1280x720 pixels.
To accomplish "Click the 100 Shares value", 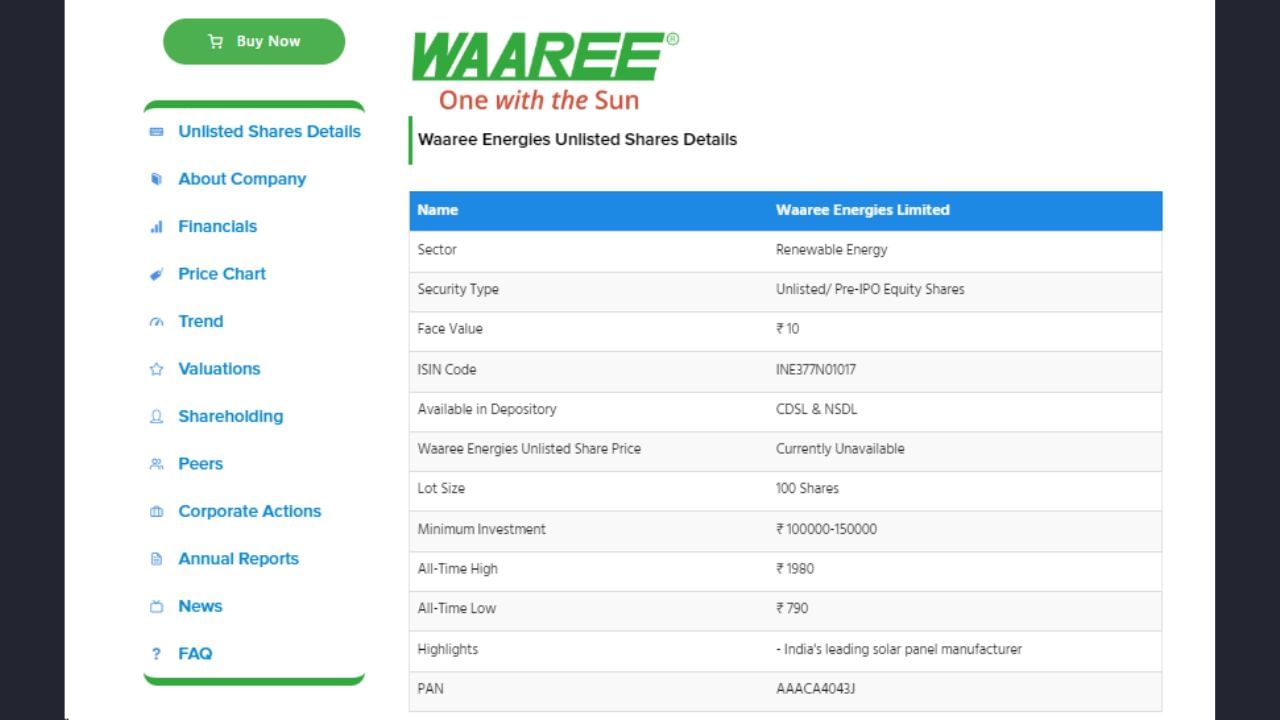I will pos(807,489).
